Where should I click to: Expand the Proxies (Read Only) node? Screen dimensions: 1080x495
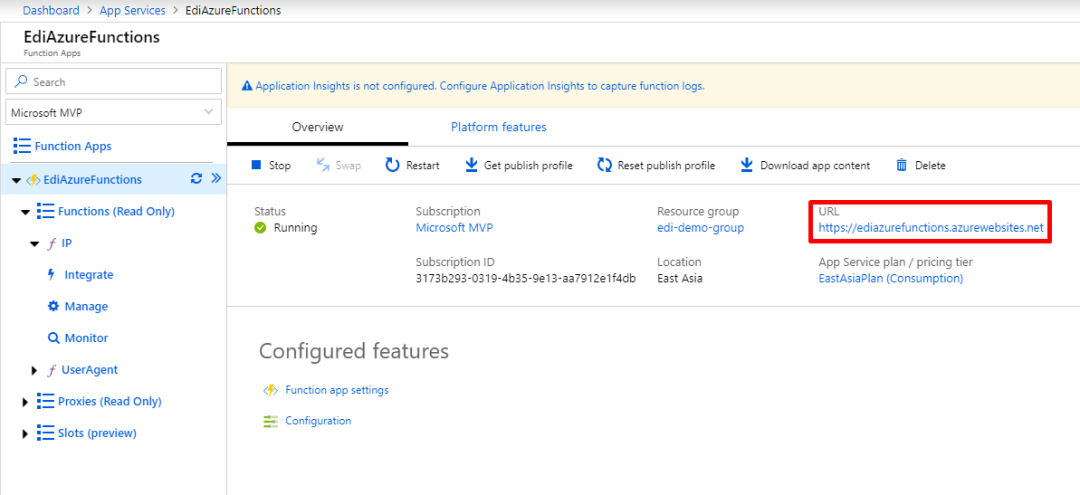coord(25,402)
